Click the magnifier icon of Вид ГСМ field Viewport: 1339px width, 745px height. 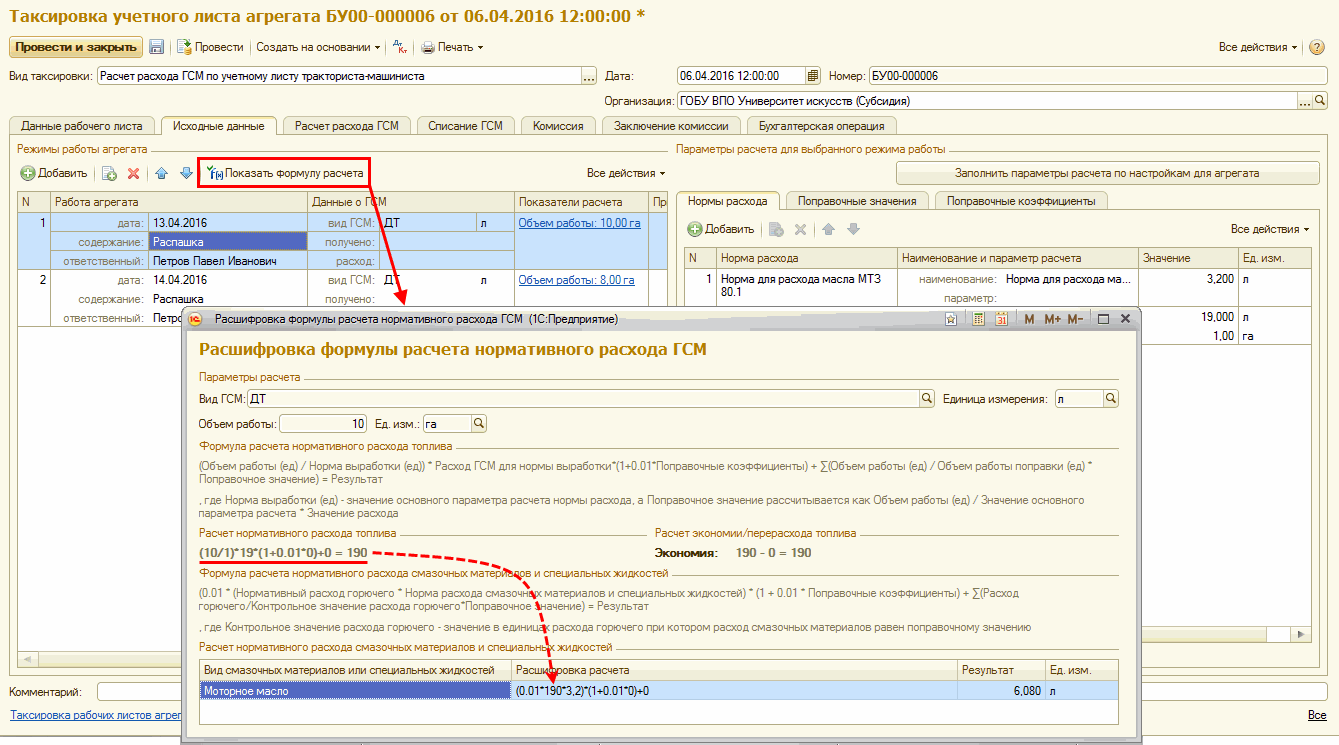[x=927, y=399]
